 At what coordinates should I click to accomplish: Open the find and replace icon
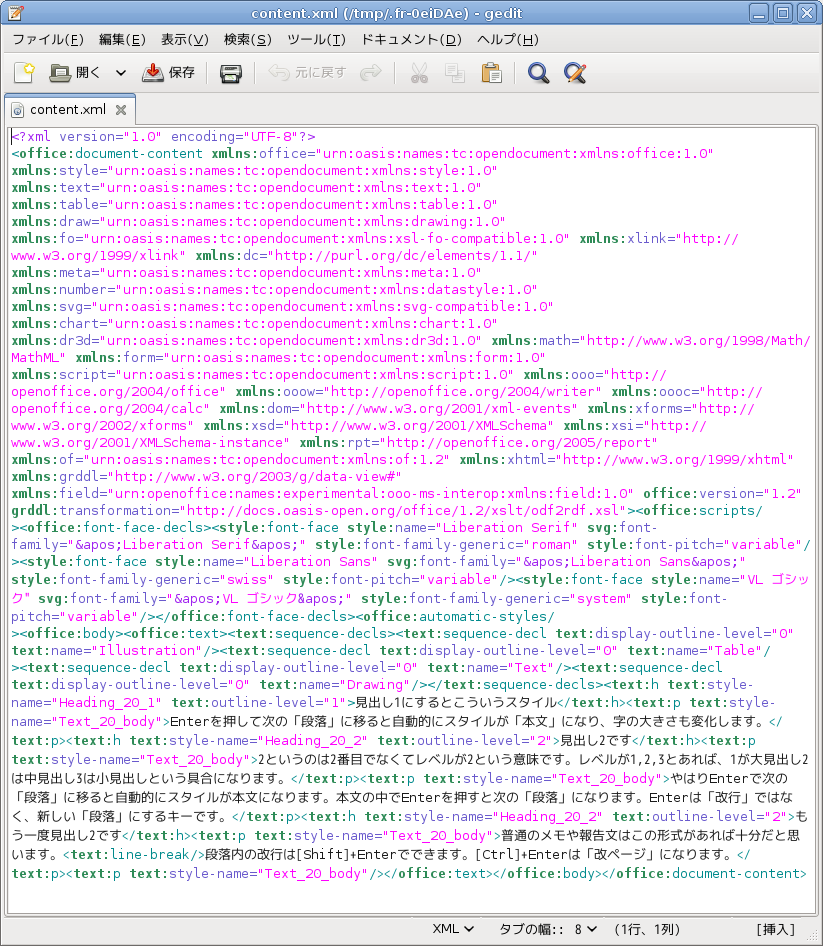tap(574, 73)
